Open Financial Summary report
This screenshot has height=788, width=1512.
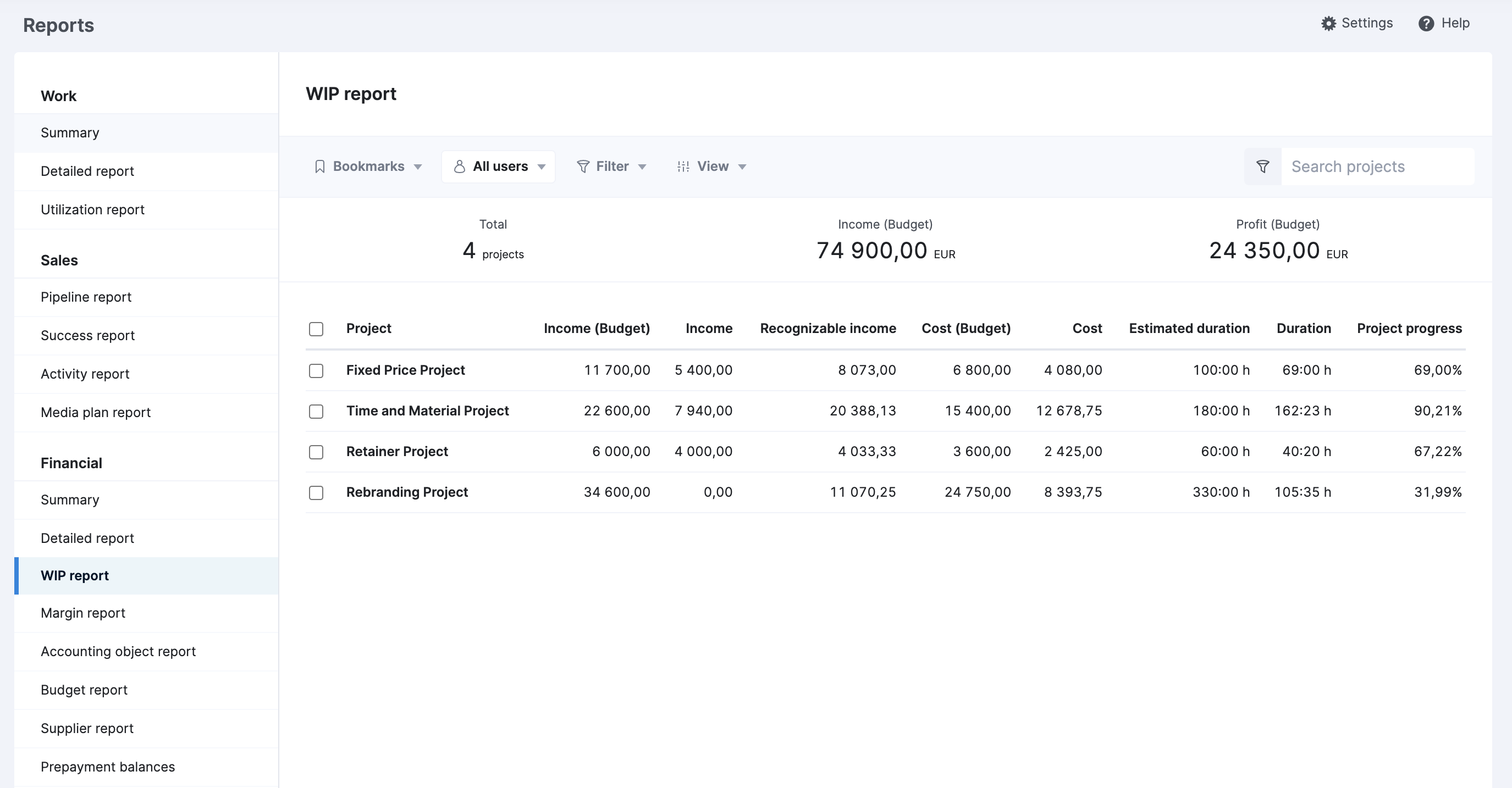point(146,500)
